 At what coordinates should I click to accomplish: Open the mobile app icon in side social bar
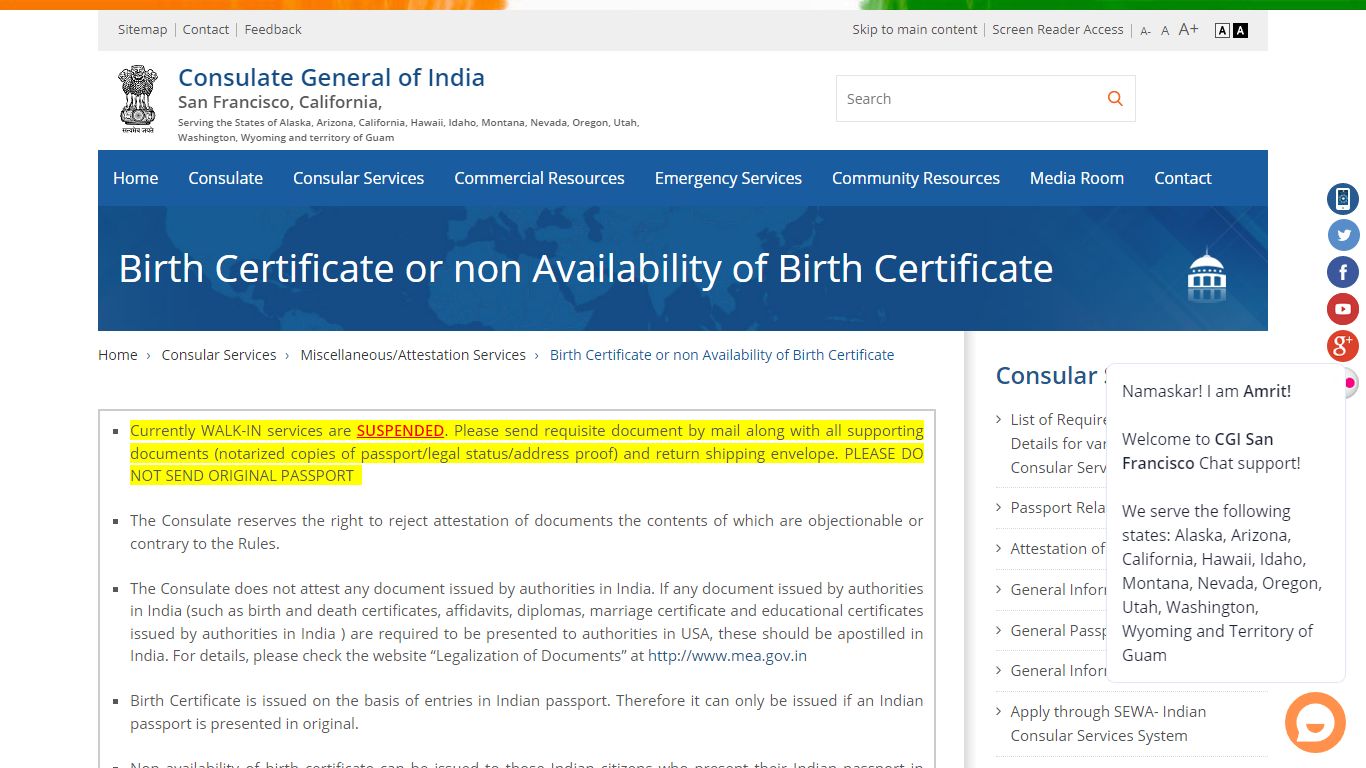coord(1343,199)
